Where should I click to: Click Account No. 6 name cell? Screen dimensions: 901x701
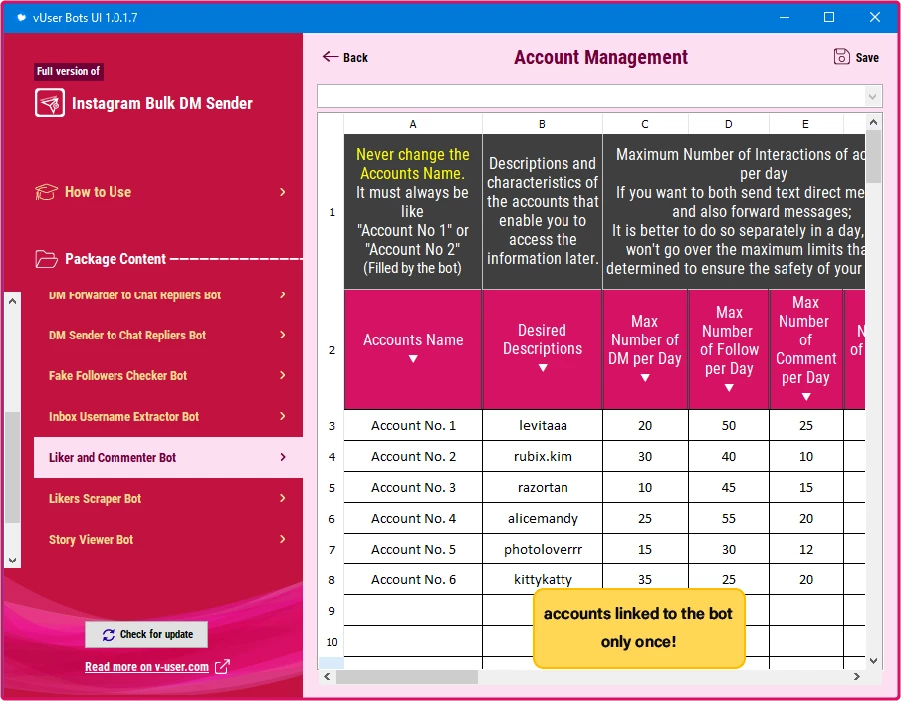[x=413, y=580]
